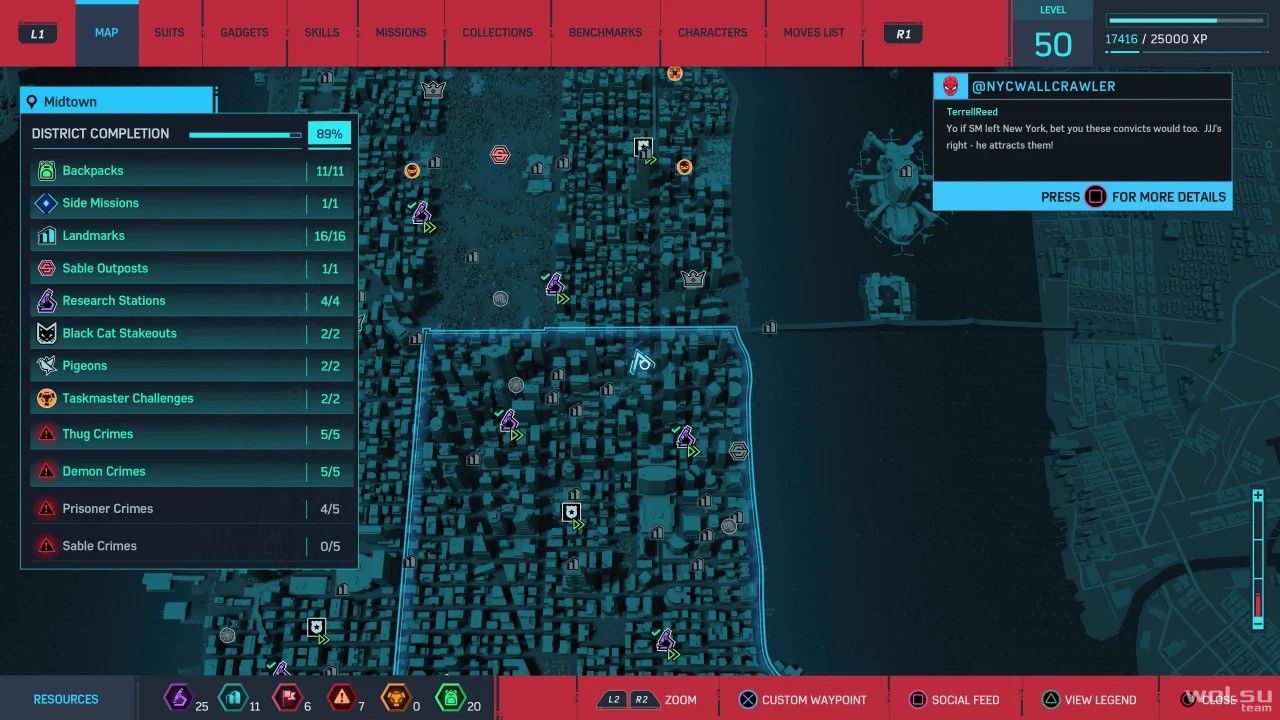Click the red triangle Crime Token resource icon

tap(341, 696)
